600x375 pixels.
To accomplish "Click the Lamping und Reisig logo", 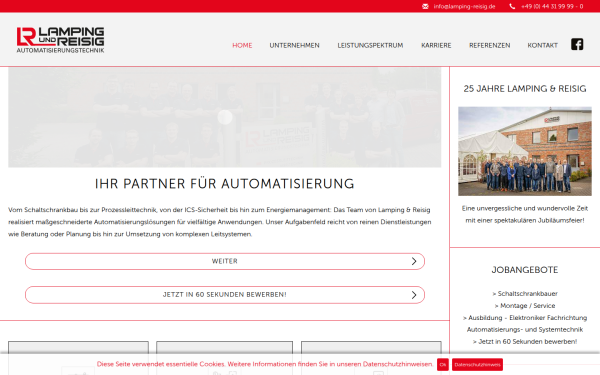I will 60,40.
